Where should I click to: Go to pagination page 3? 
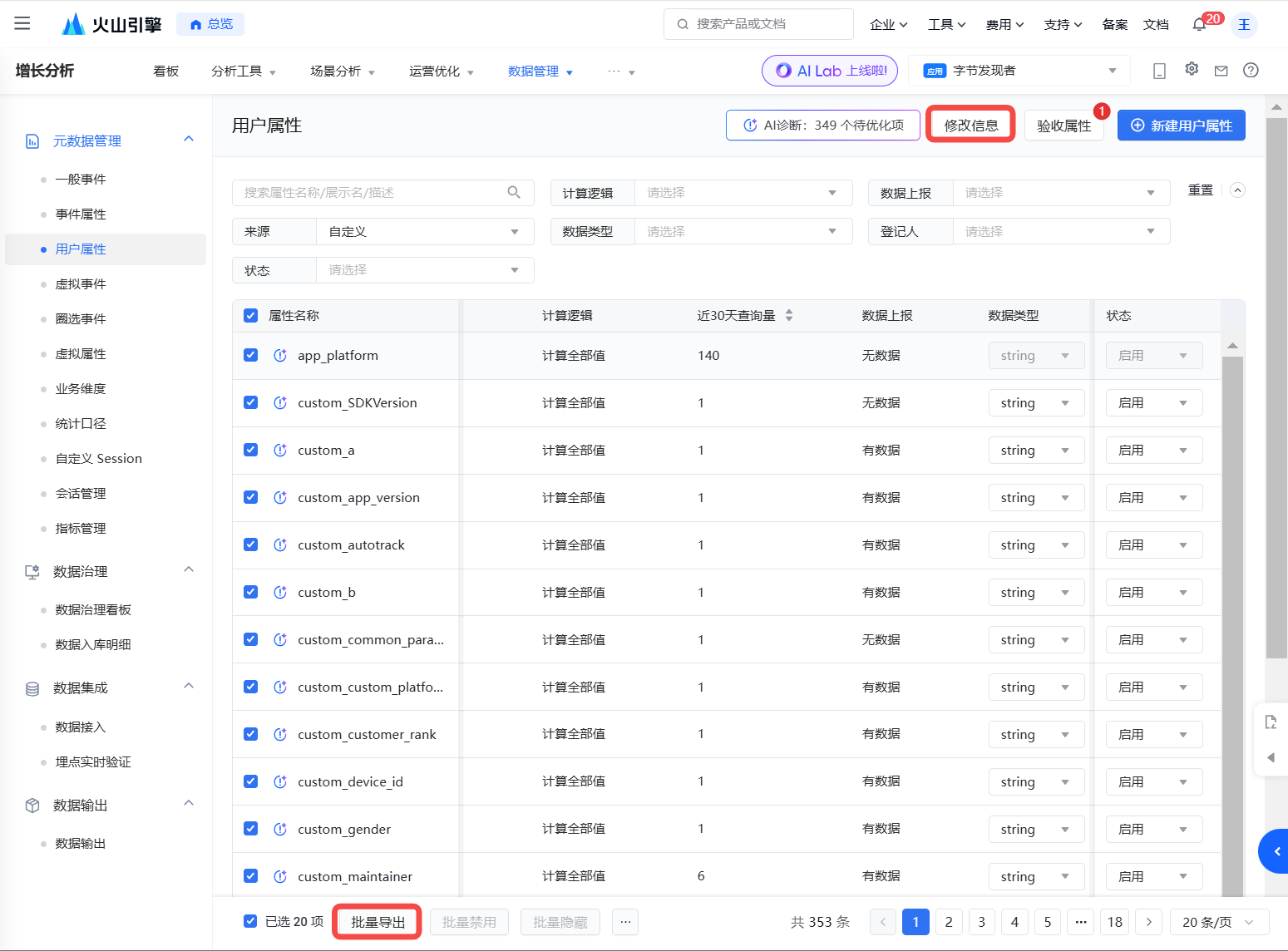coord(982,922)
